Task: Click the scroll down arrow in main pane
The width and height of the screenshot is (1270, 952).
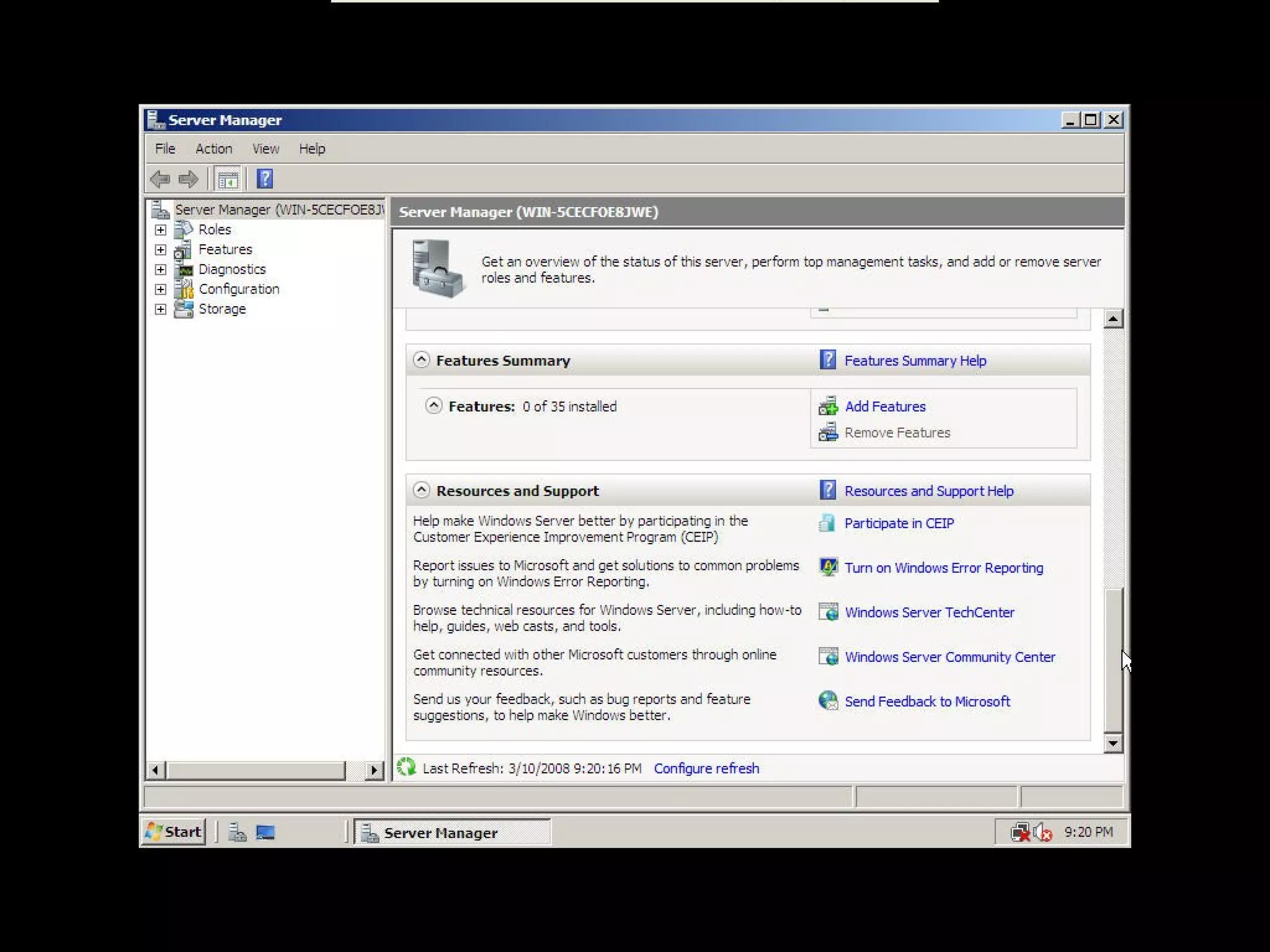Action: tap(1113, 743)
